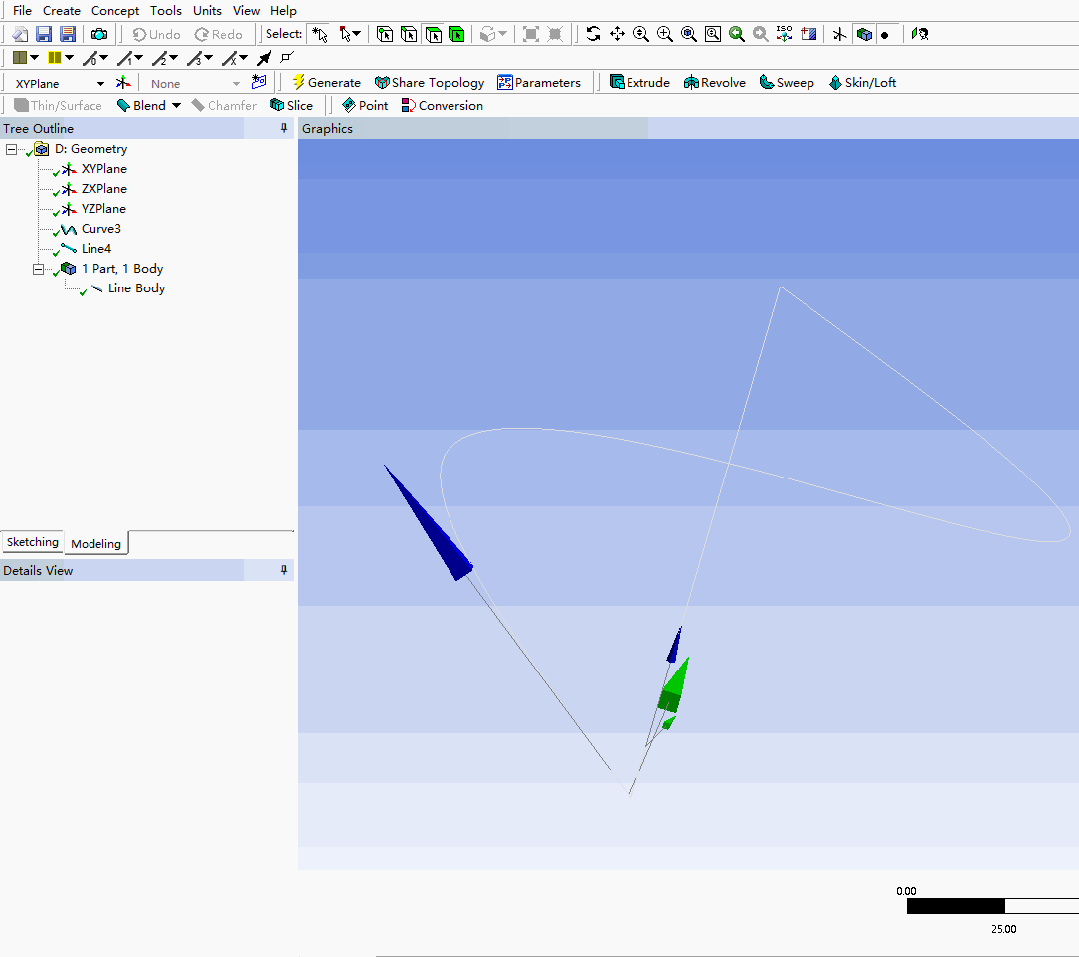Screen dimensions: 1079x957
Task: Open the View menu
Action: tap(246, 10)
